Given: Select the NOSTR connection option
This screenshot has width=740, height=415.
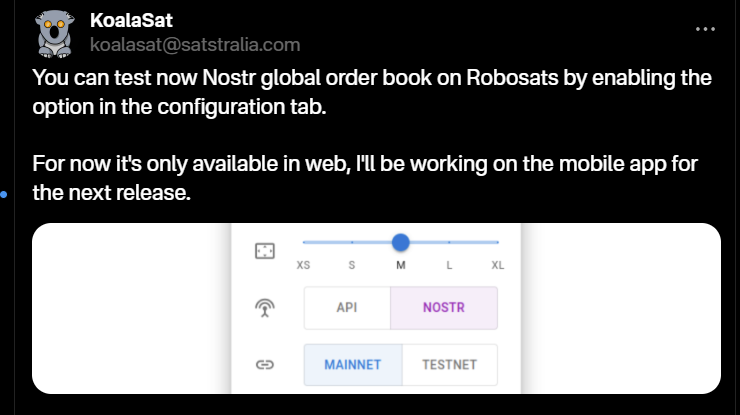Looking at the screenshot, I should [444, 308].
